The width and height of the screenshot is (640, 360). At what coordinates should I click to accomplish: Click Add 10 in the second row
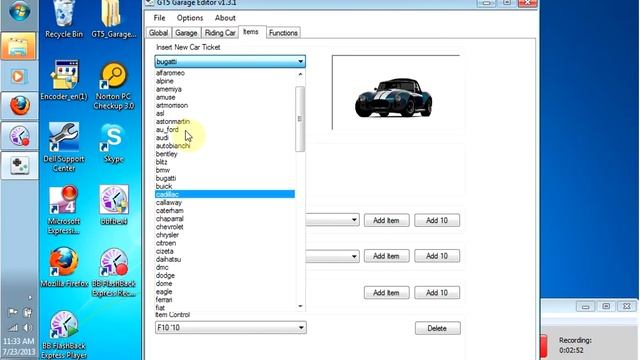(437, 256)
